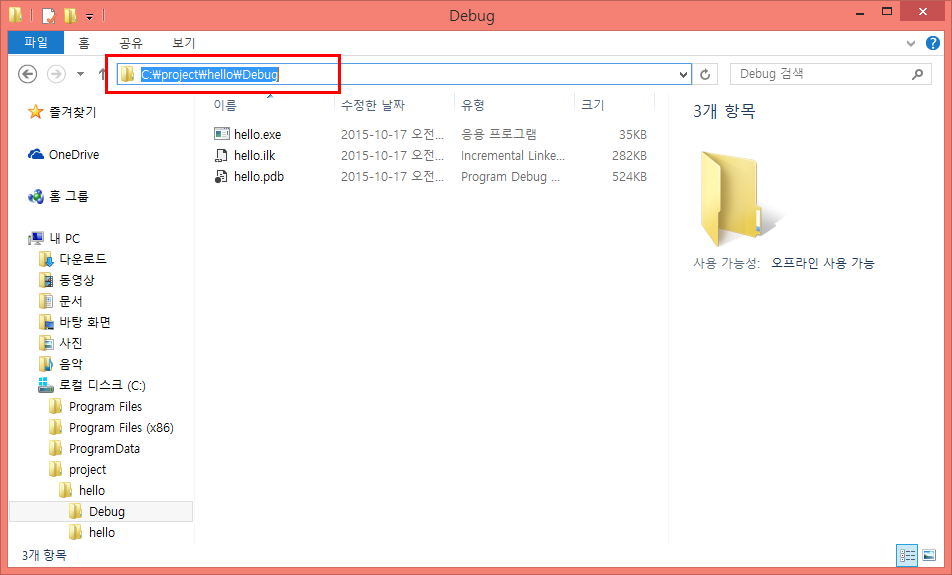The height and width of the screenshot is (575, 952).
Task: Open Program Files folder in tree
Action: click(105, 406)
